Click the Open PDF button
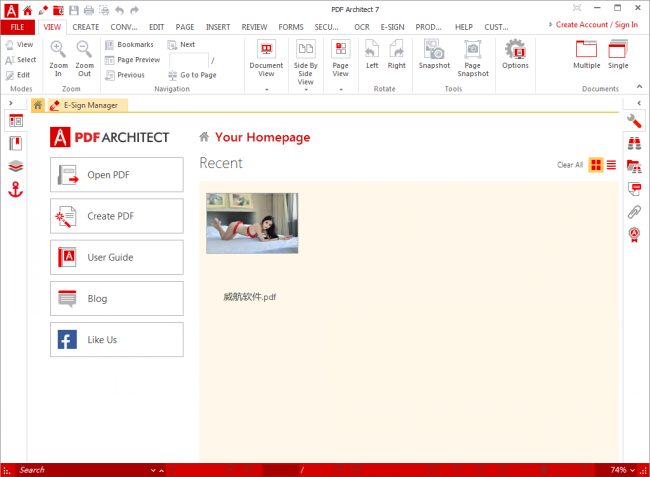The height and width of the screenshot is (477, 650). click(117, 174)
